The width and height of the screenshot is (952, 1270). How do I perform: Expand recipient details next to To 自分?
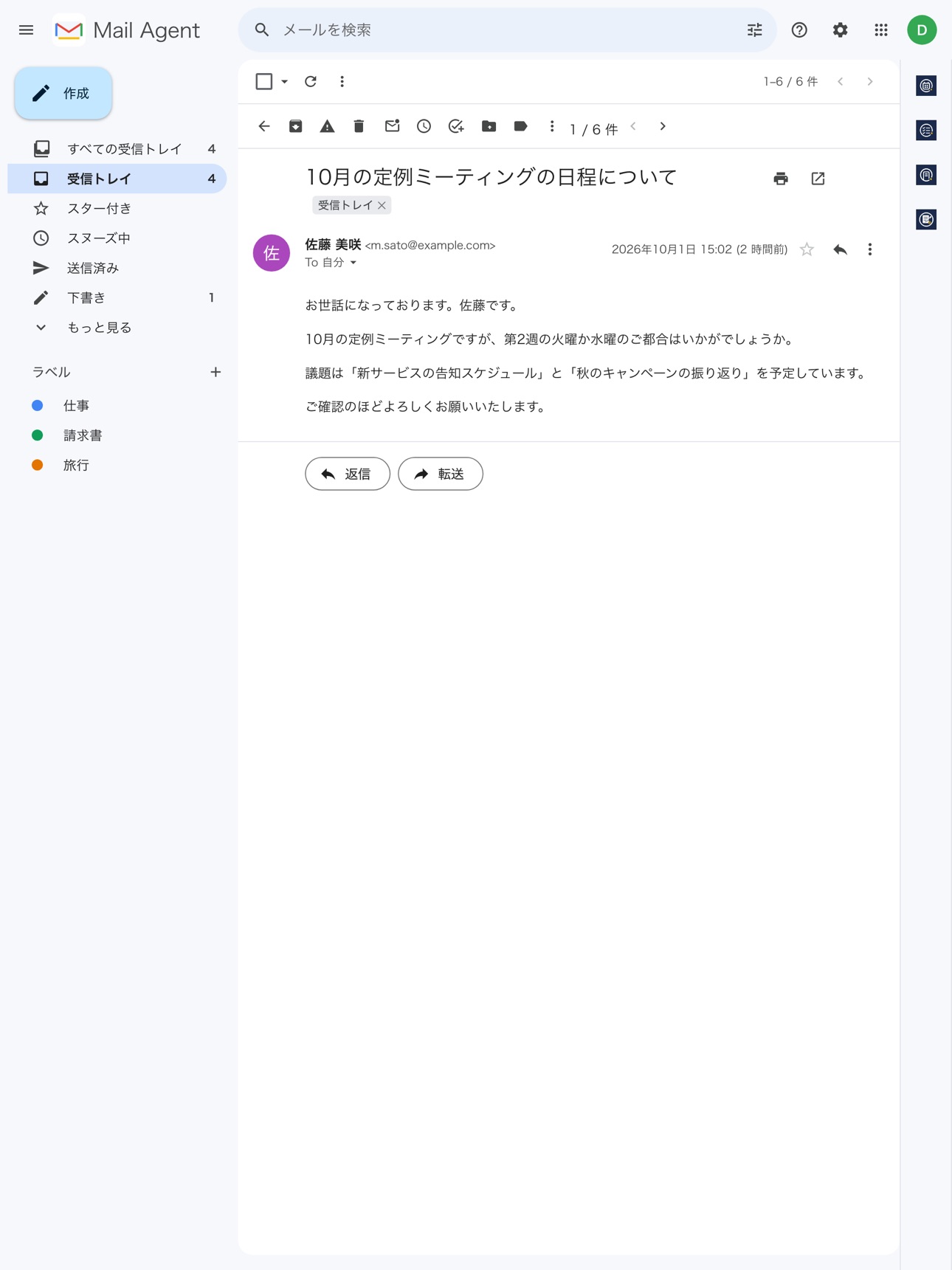pos(353,263)
